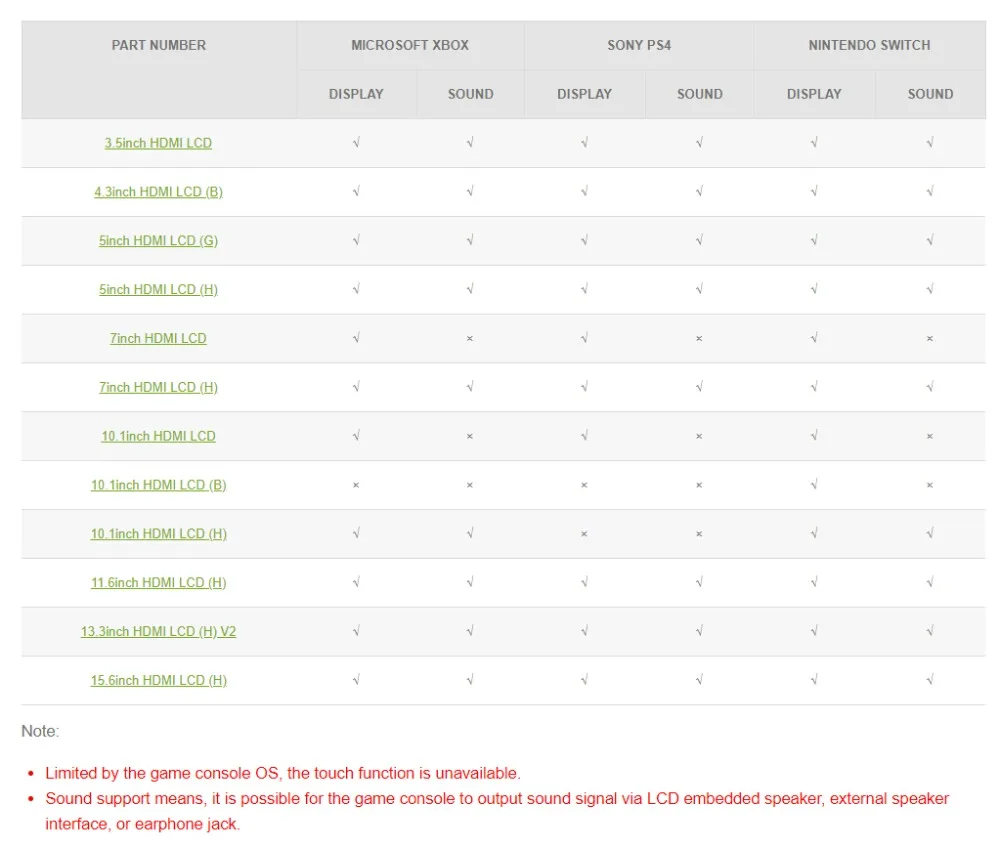Image resolution: width=1000 pixels, height=848 pixels.
Task: Click the DISPLAY subheader under Microsoft Xbox
Action: (x=356, y=94)
